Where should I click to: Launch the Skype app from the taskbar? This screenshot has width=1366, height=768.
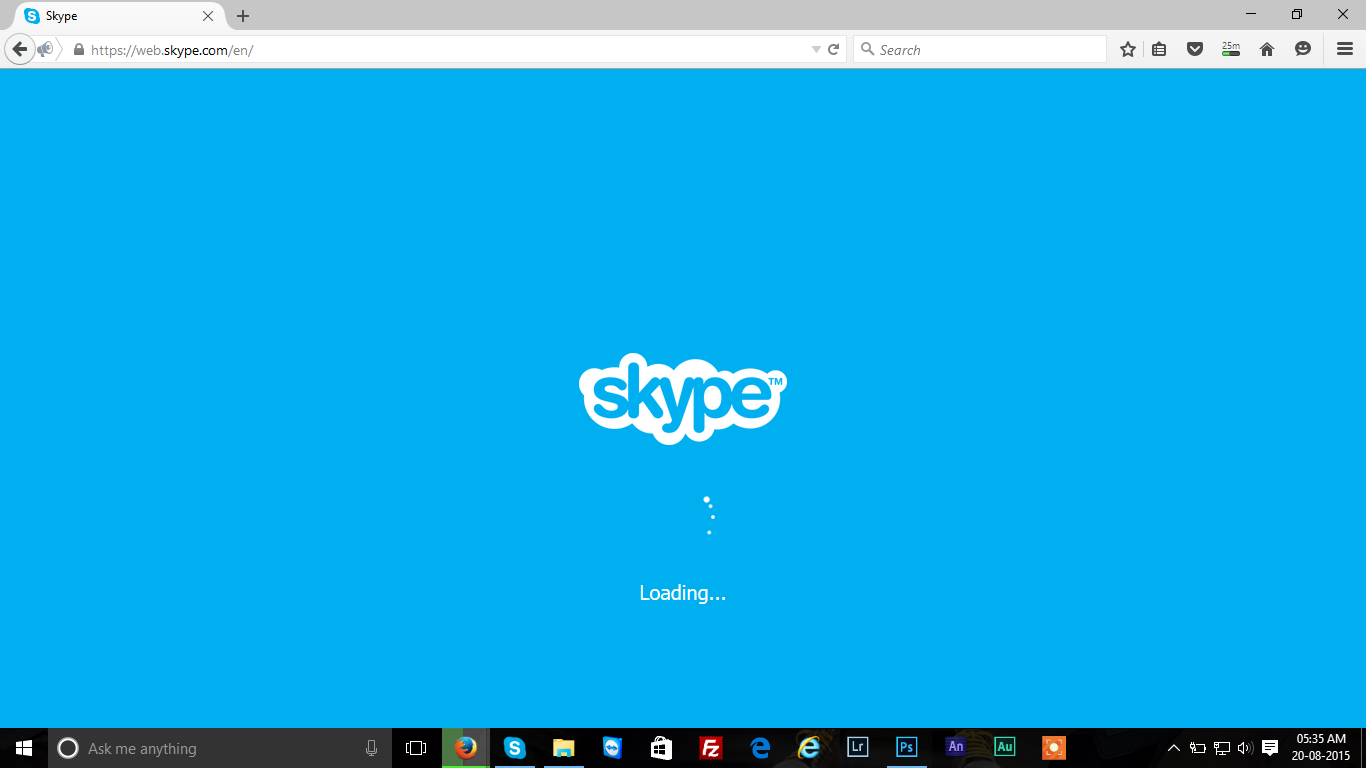[515, 748]
